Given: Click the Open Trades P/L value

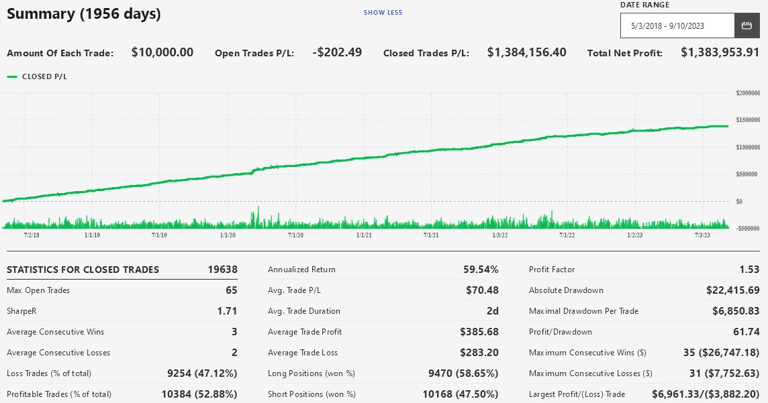Looking at the screenshot, I should (337, 52).
